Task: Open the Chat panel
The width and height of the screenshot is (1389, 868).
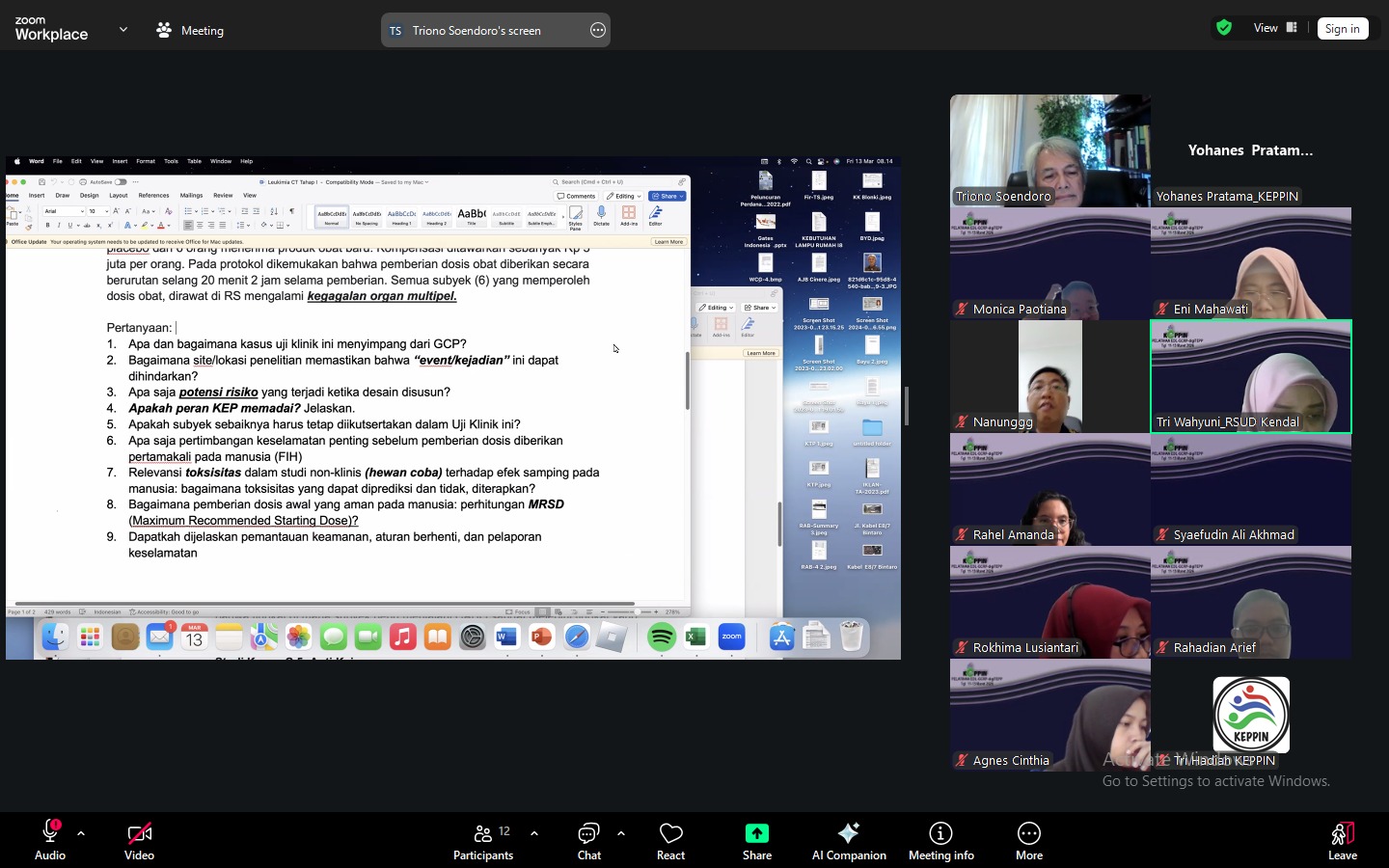Action: [588, 841]
